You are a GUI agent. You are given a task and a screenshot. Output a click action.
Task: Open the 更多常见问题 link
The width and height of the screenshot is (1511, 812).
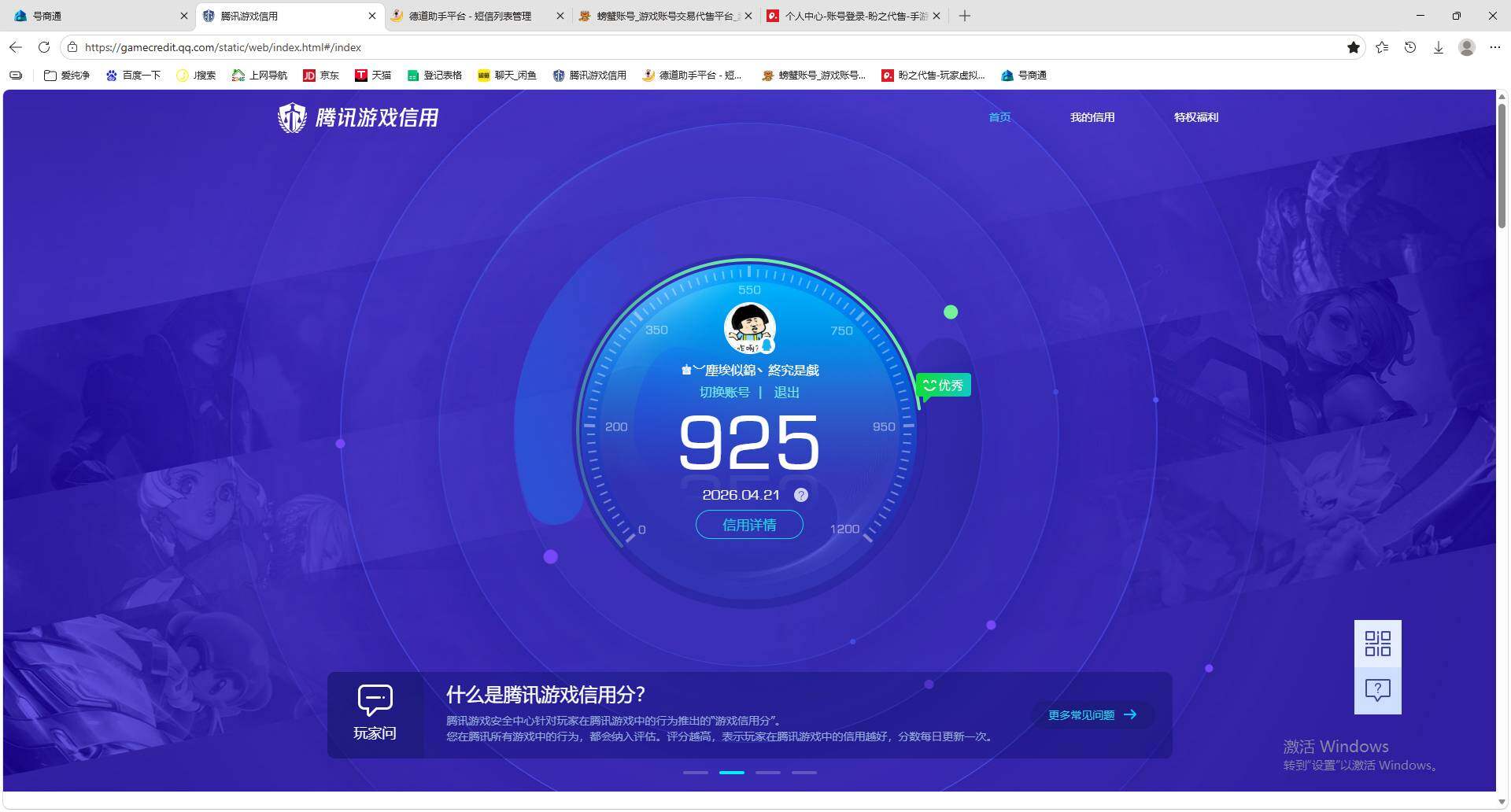pos(1090,714)
